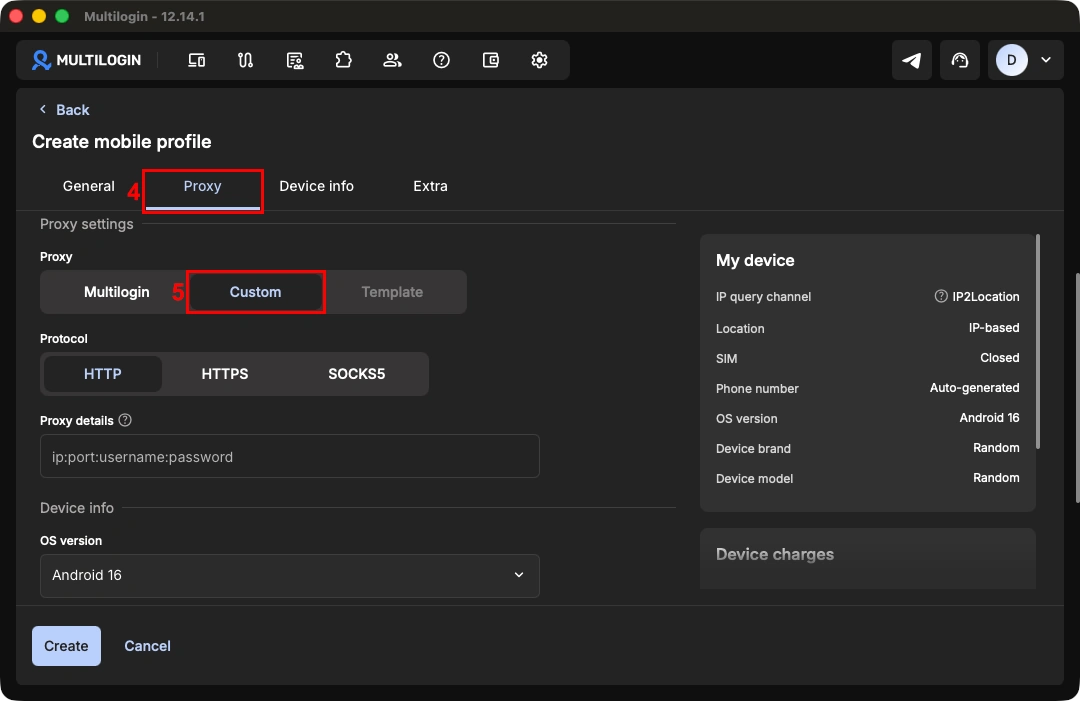Click the support headset icon
The image size is (1080, 701).
[x=959, y=61]
